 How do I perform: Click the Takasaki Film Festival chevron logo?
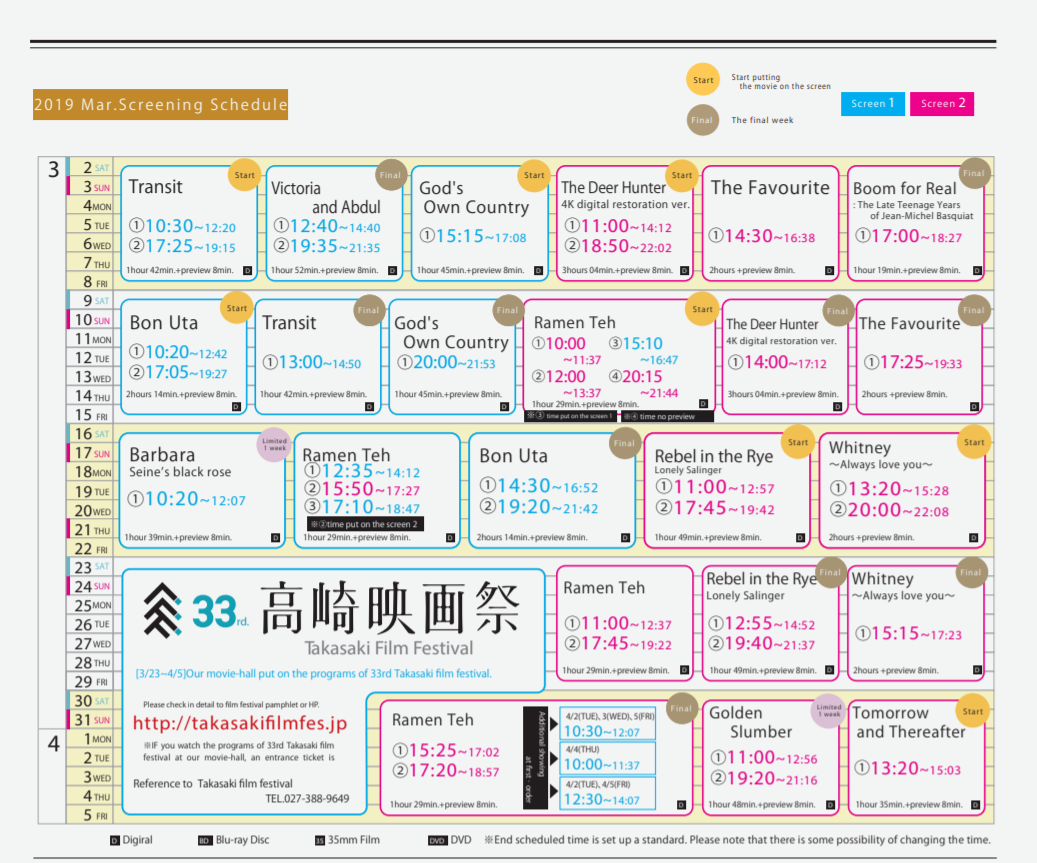[x=163, y=610]
